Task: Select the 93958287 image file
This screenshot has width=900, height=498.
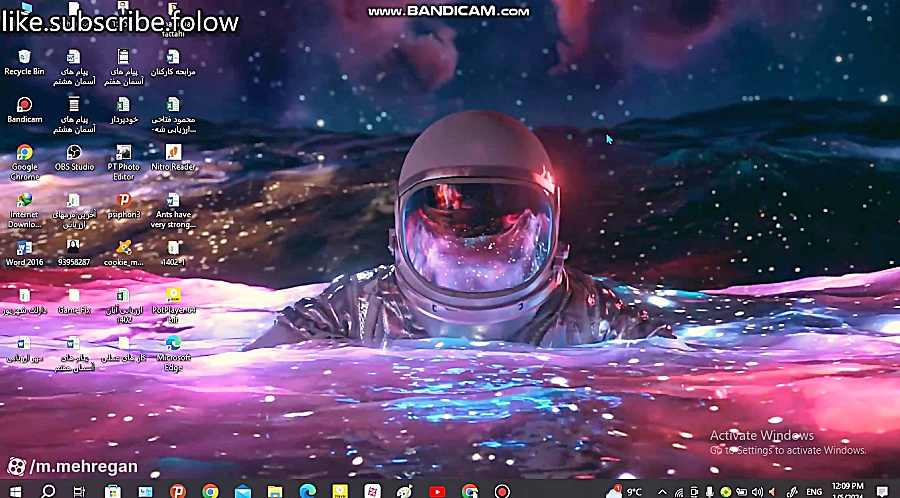Action: (x=74, y=254)
